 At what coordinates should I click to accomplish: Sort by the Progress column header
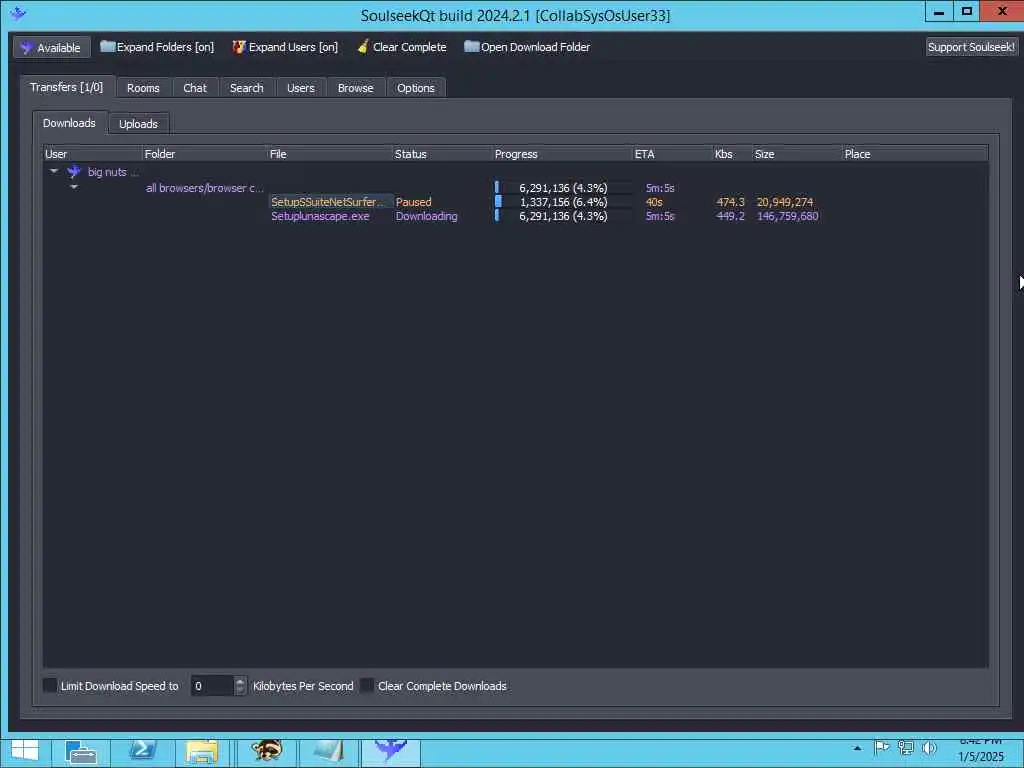[562, 154]
